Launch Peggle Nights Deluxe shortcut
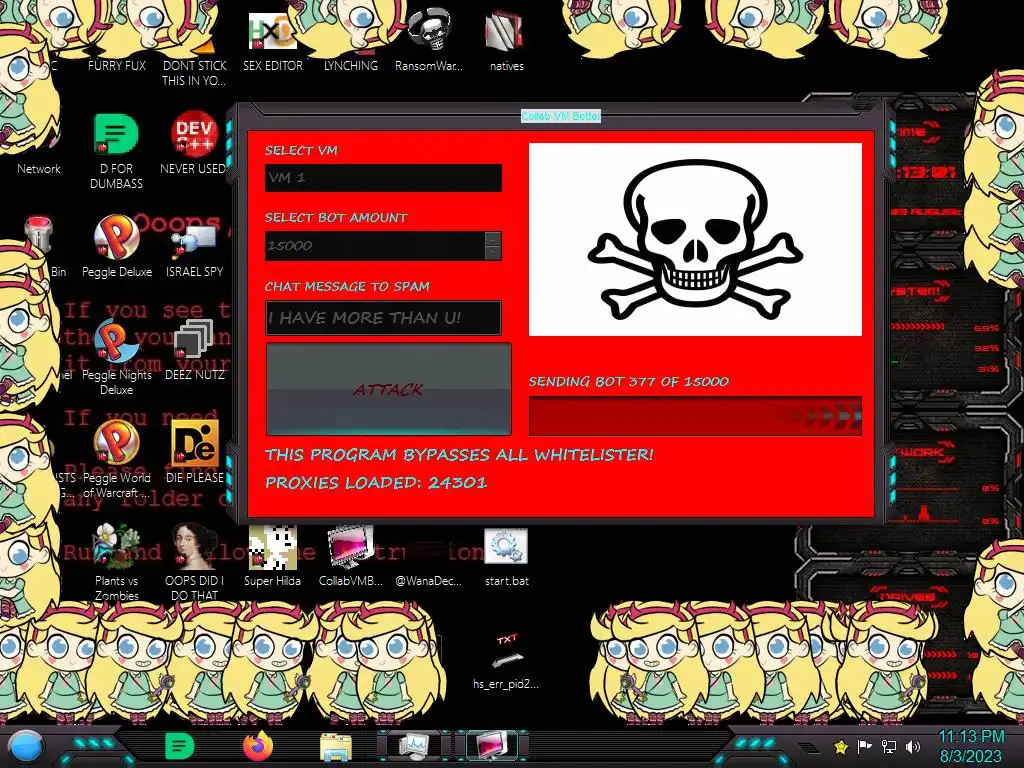This screenshot has width=1024, height=768. pyautogui.click(x=116, y=341)
